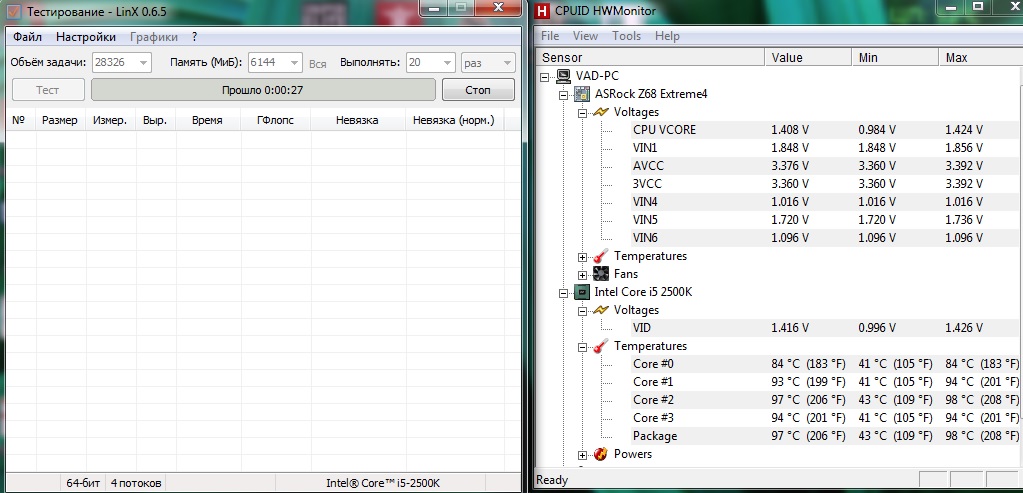Image resolution: width=1023 pixels, height=493 pixels.
Task: Click the Стоп button in LinX
Action: [x=478, y=90]
